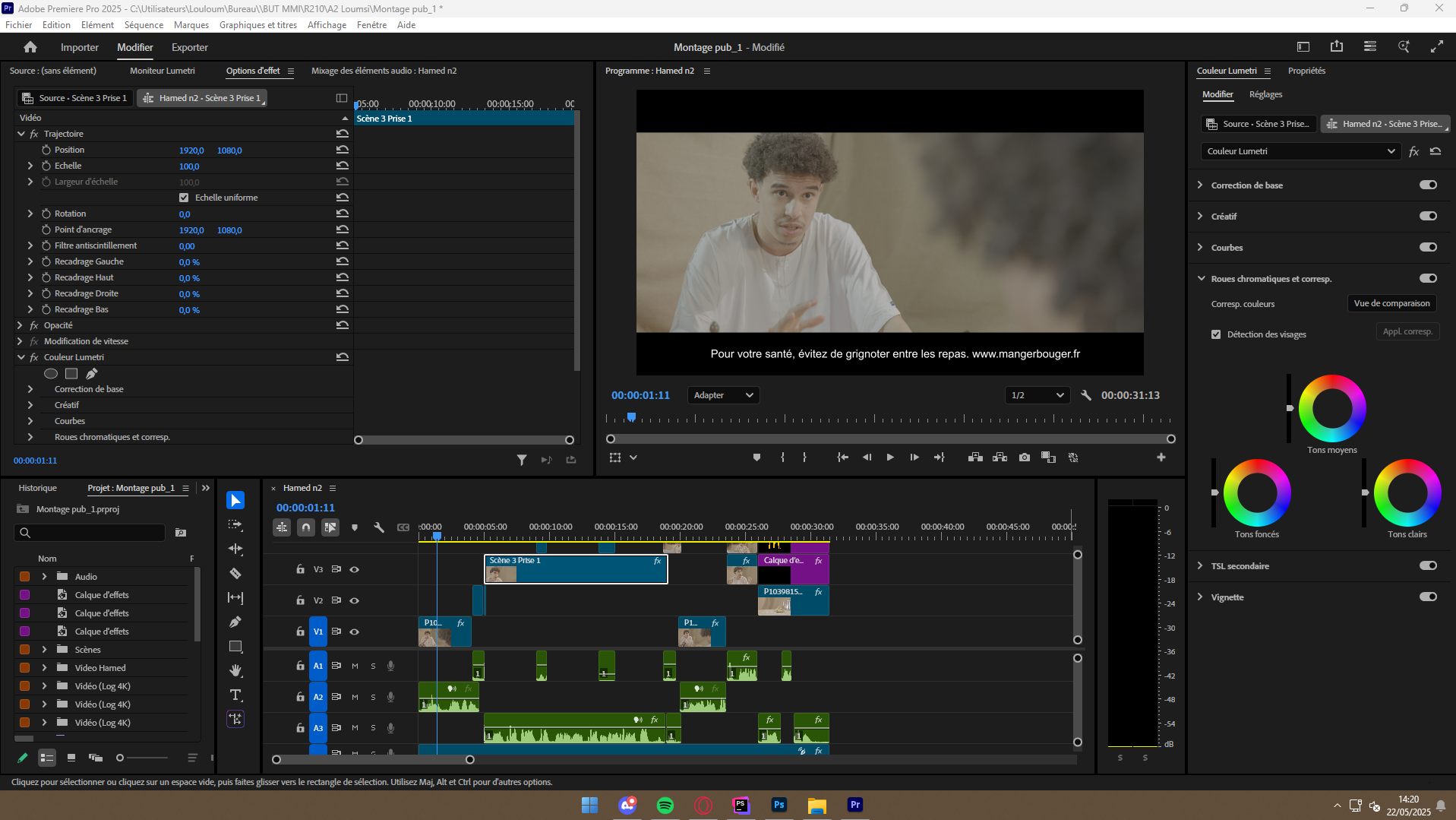
Task: Open the Premiere Pro home screen
Action: click(30, 46)
